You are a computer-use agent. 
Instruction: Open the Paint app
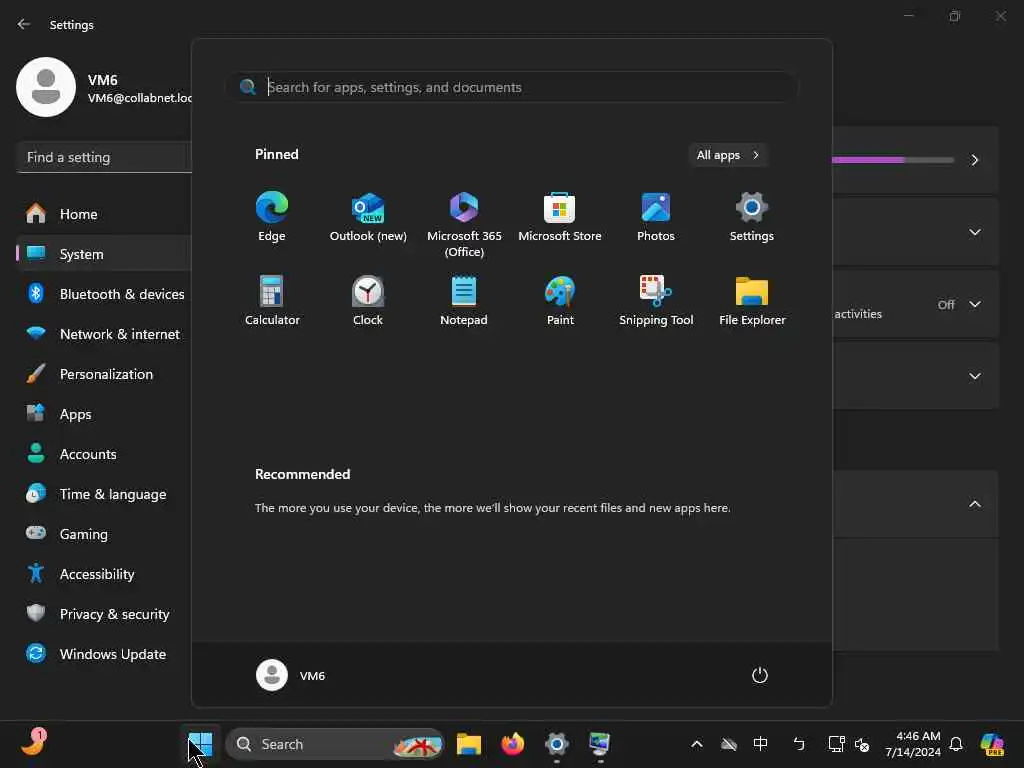pos(560,301)
